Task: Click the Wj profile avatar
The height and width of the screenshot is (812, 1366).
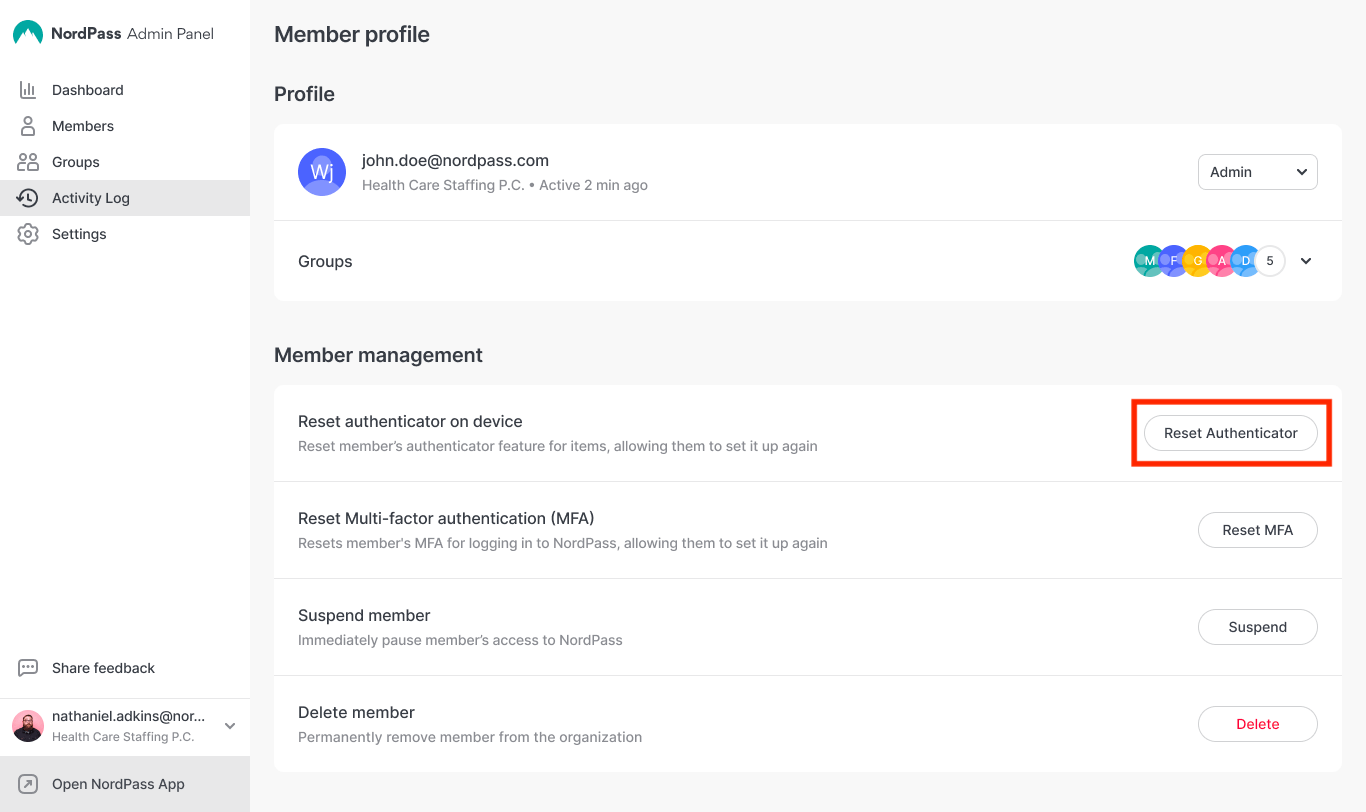Action: coord(322,172)
